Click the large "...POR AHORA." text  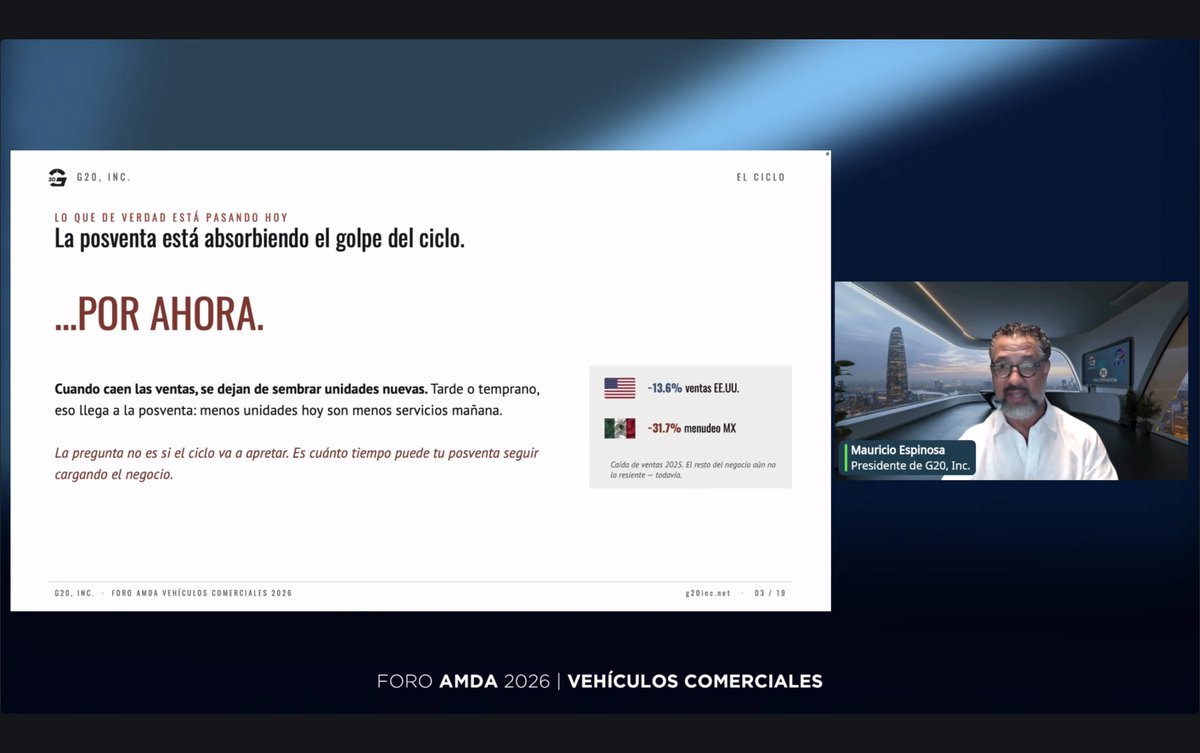click(159, 314)
